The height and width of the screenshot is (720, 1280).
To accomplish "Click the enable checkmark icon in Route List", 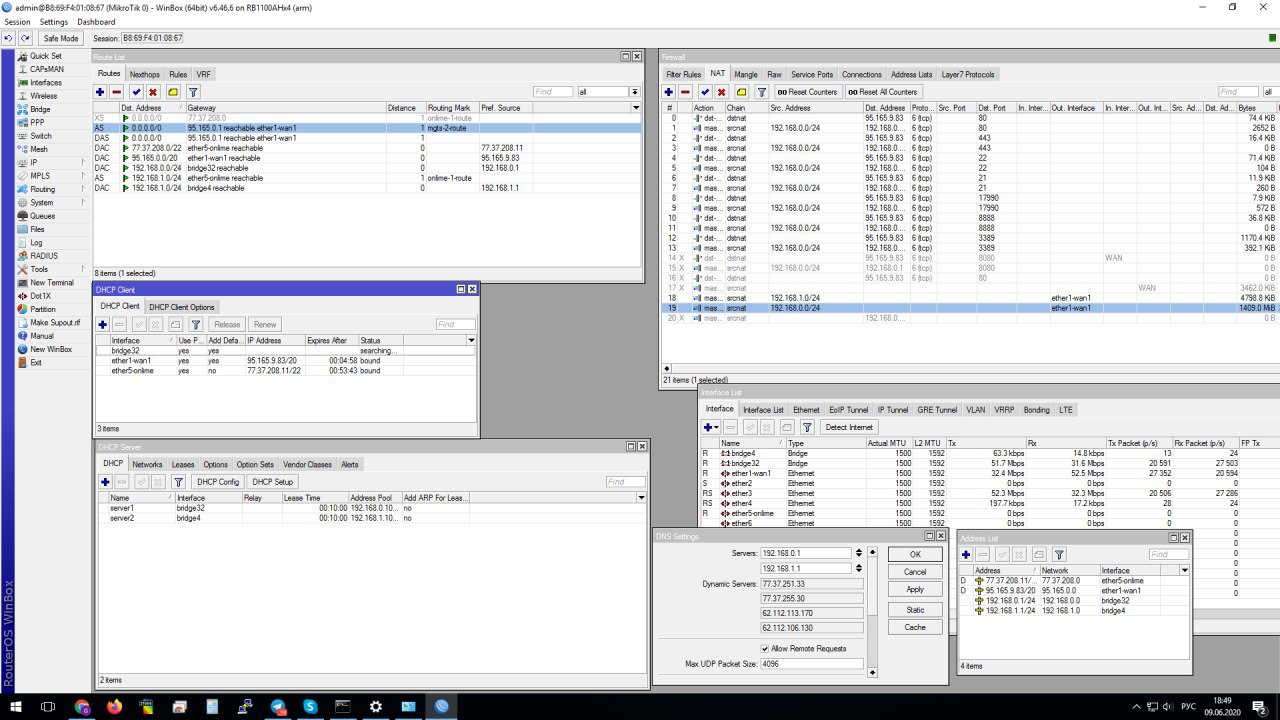I will tap(136, 92).
